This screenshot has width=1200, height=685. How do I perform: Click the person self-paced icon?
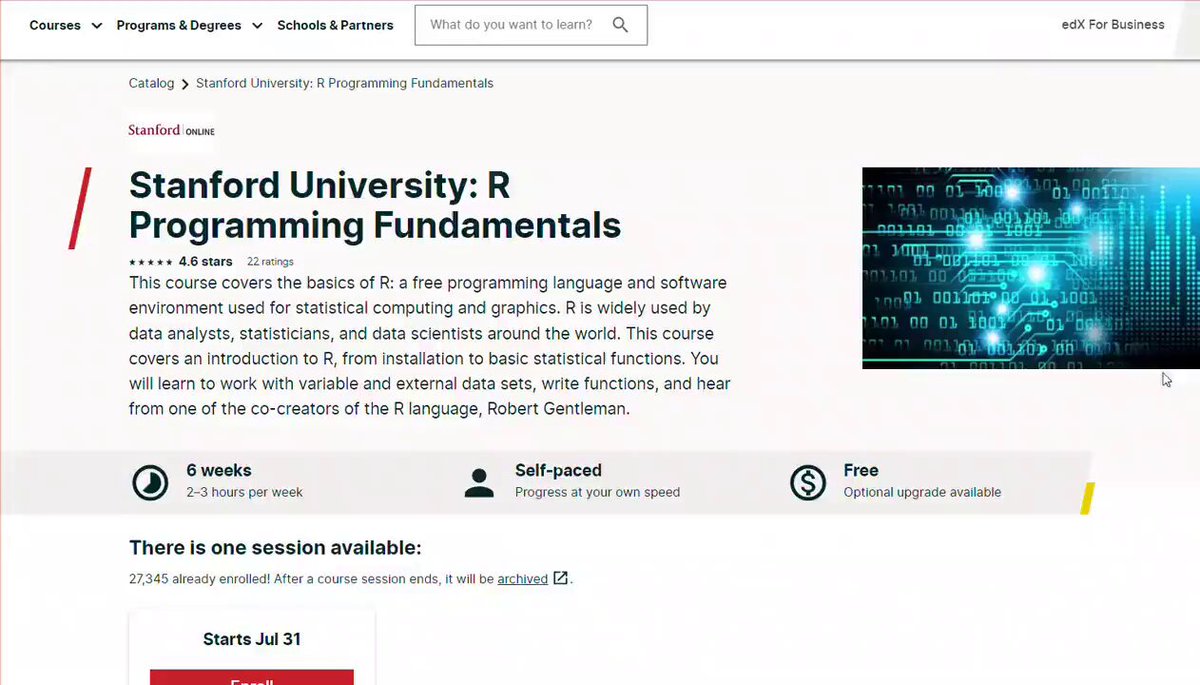pyautogui.click(x=479, y=482)
